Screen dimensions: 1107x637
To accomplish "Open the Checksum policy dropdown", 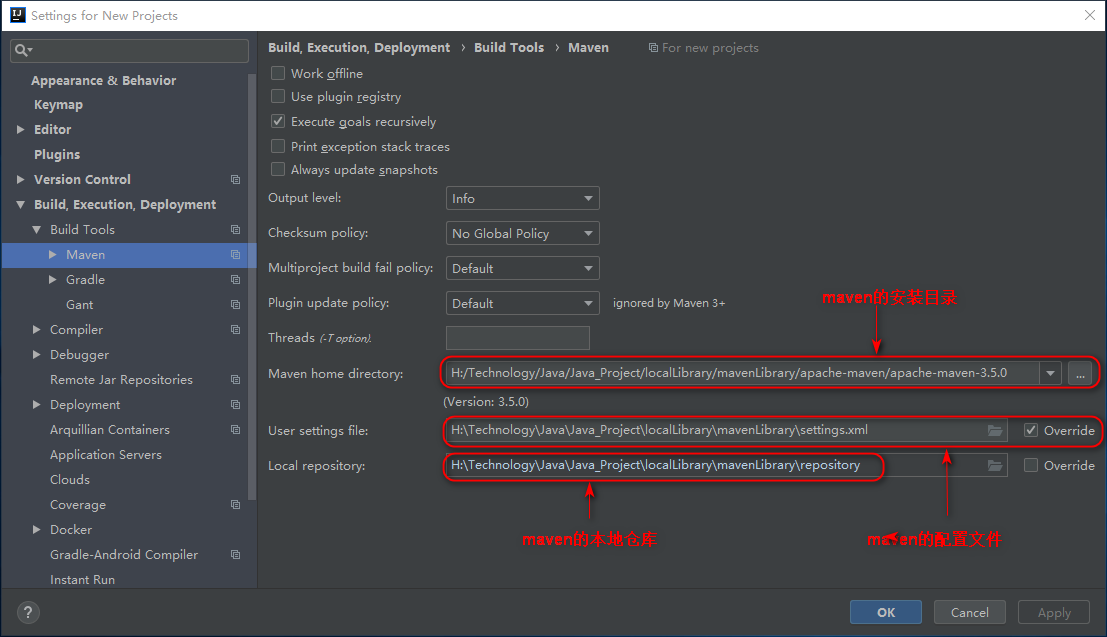I will [x=522, y=233].
